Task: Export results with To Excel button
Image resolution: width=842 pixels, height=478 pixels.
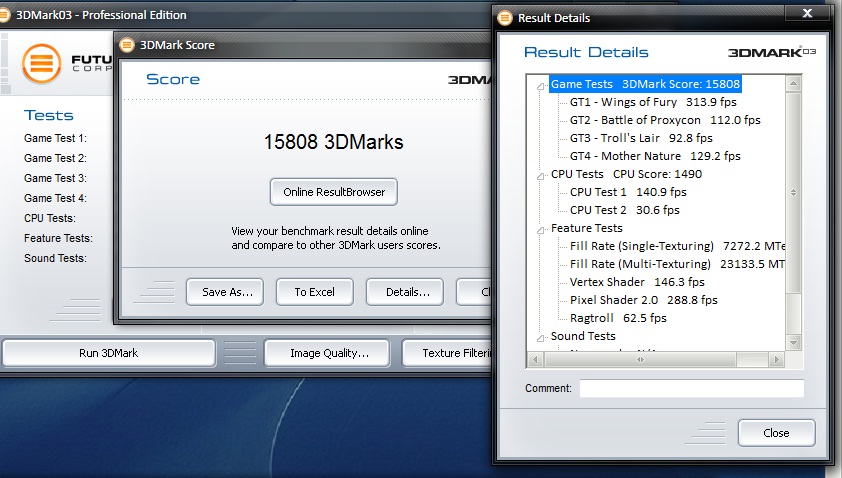Action: click(315, 292)
